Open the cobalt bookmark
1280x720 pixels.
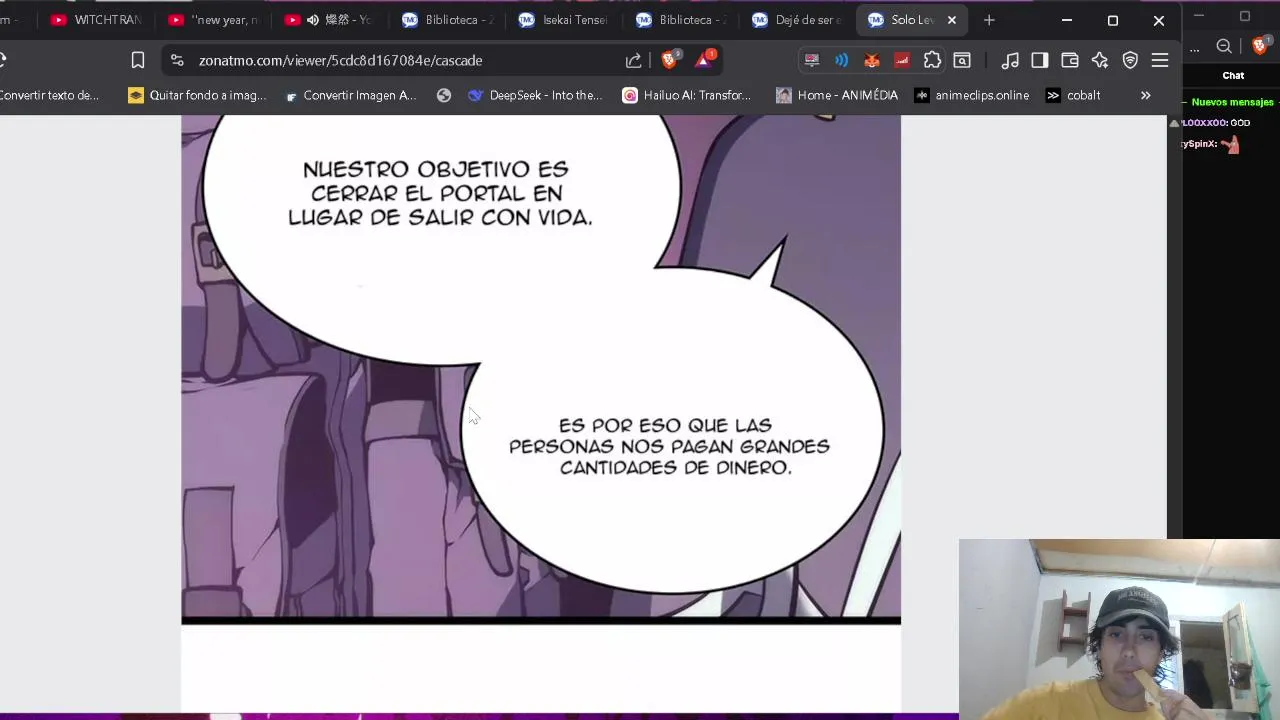click(1073, 95)
